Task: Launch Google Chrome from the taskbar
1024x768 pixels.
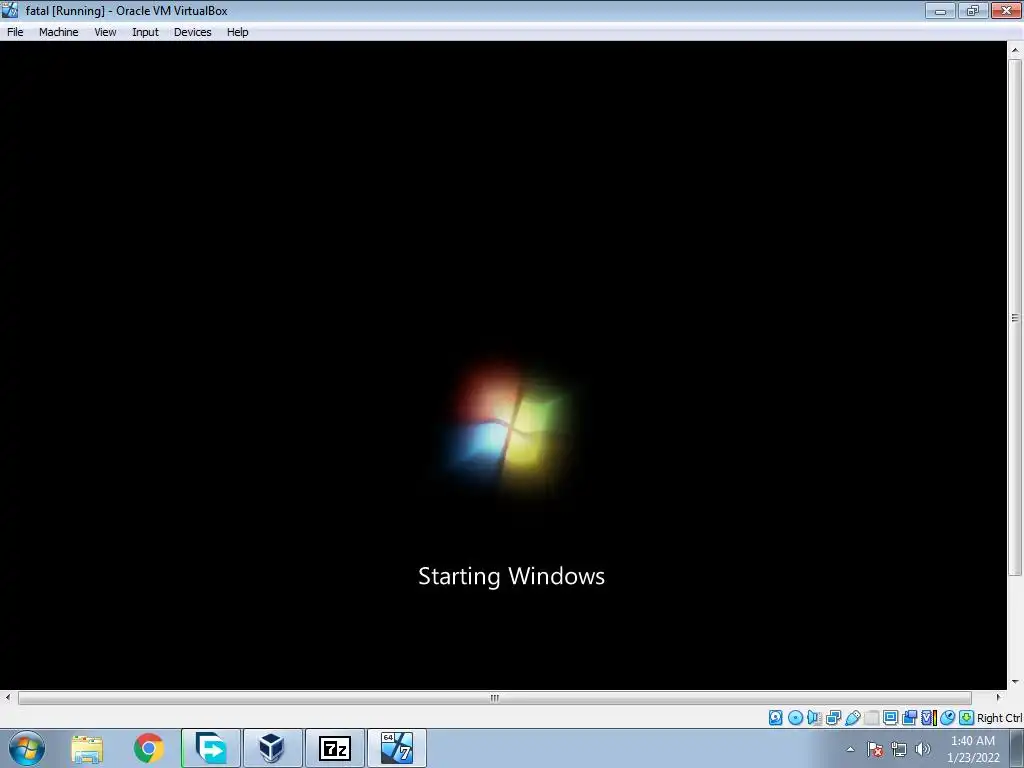Action: pos(148,748)
